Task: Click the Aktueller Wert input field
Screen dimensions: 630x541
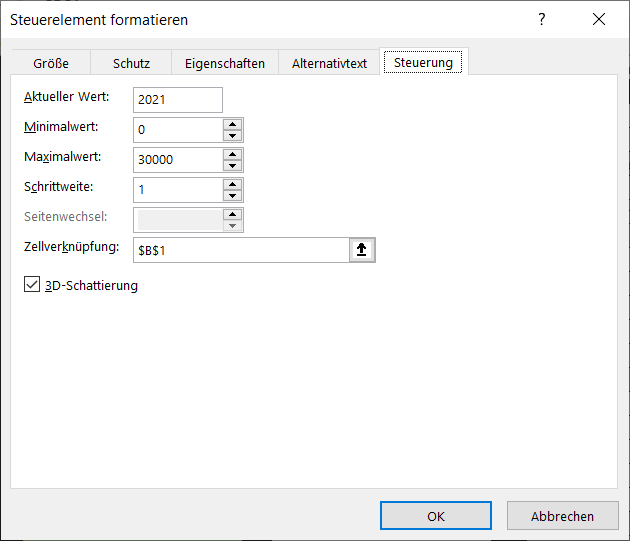Action: 177,100
